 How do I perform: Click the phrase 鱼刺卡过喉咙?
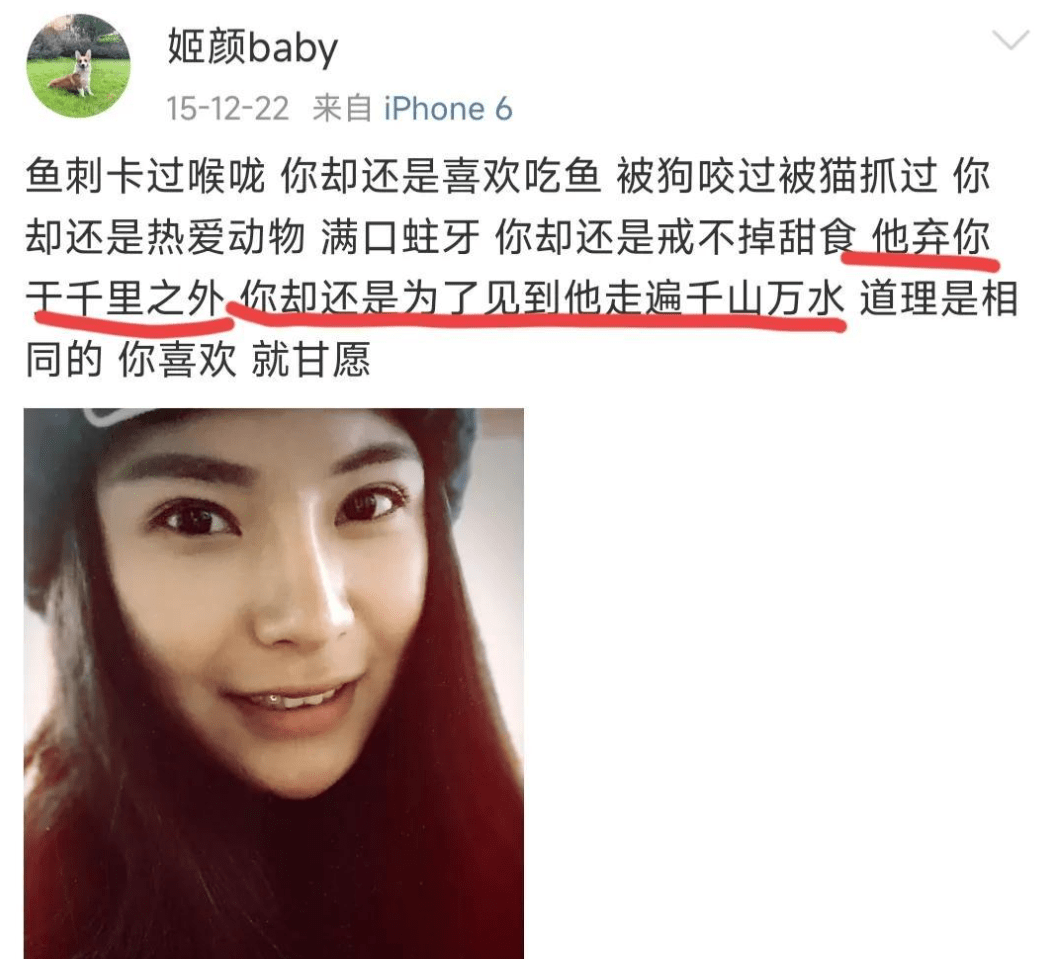[x=145, y=176]
